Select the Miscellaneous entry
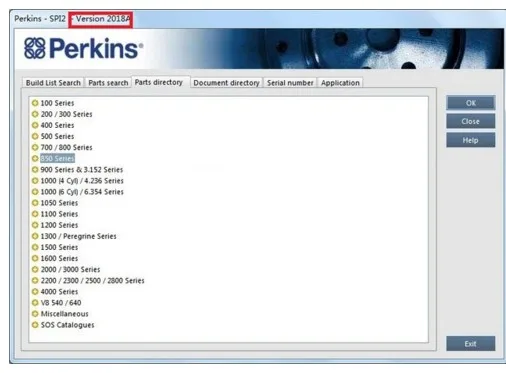 pos(64,314)
